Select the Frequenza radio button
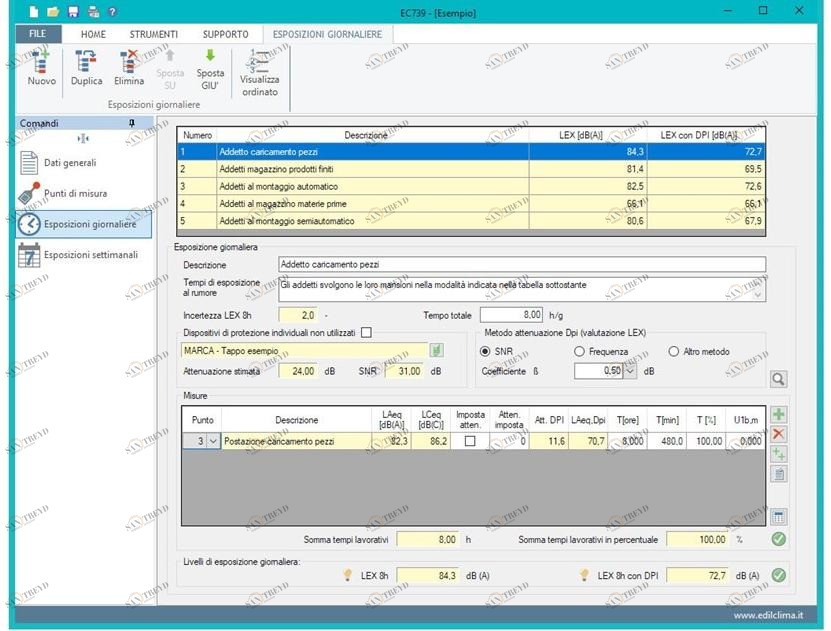 [x=580, y=351]
